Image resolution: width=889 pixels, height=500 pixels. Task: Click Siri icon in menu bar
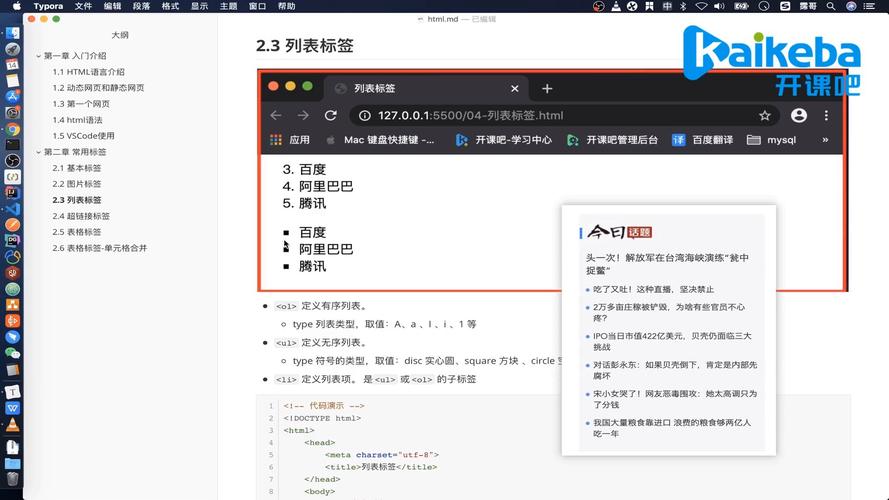pyautogui.click(x=851, y=6)
